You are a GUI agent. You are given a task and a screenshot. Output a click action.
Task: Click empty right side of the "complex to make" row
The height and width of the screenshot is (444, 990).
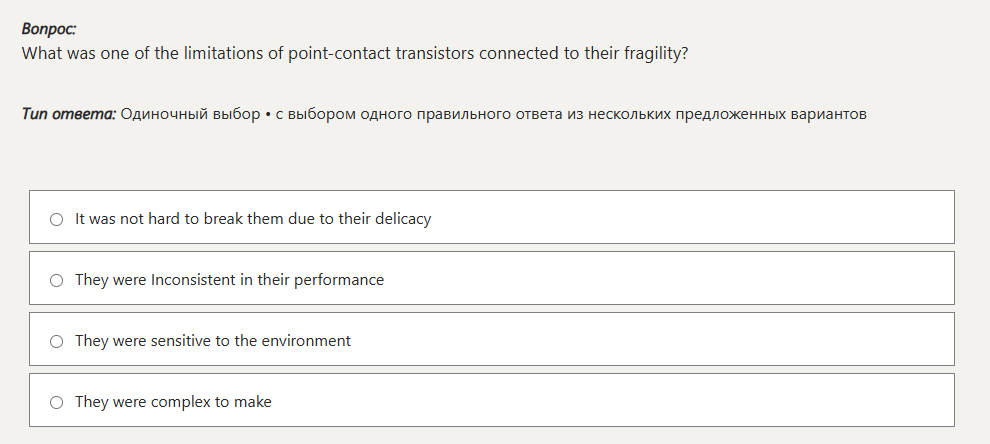coord(750,400)
